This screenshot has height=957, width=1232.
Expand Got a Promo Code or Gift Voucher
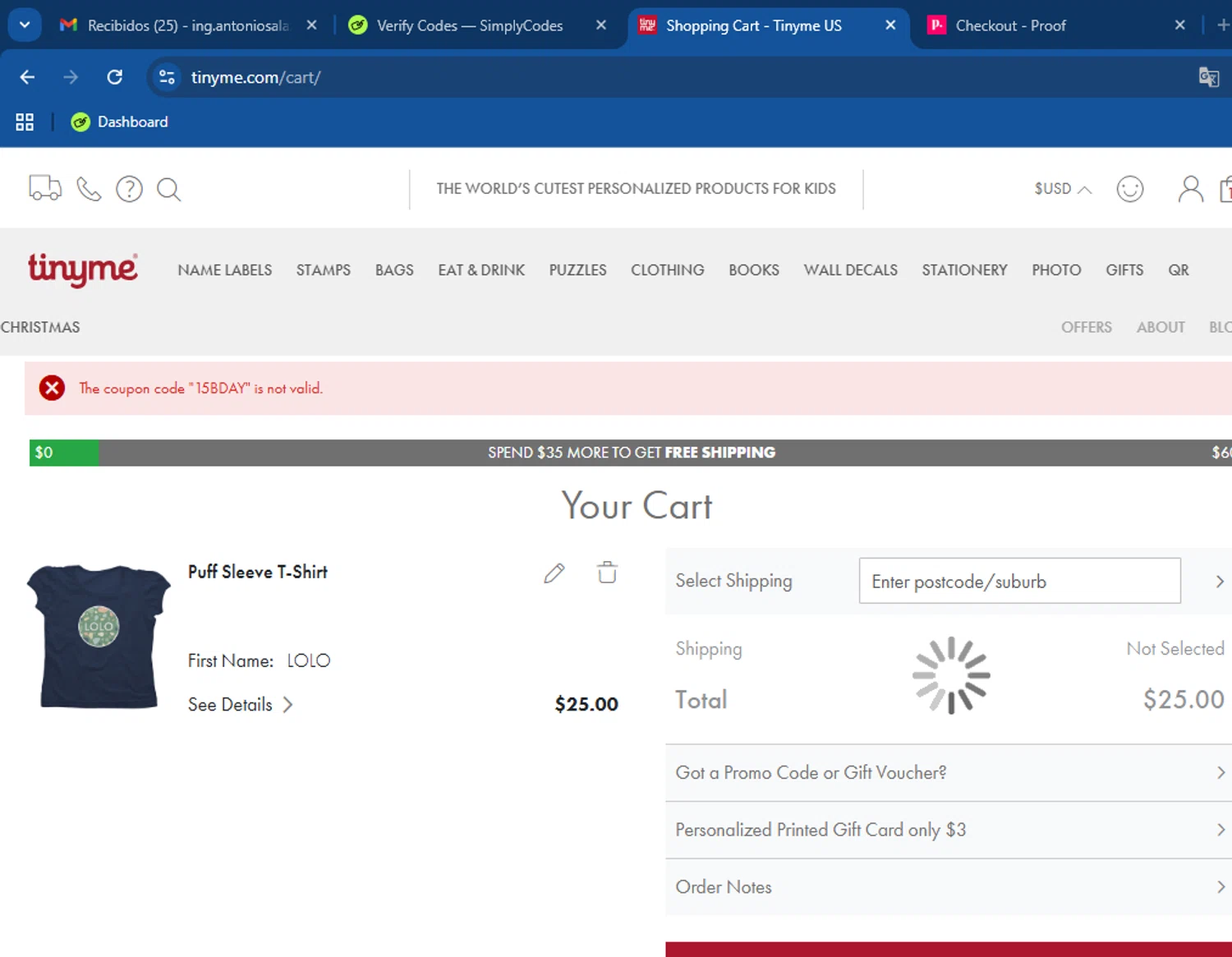[949, 773]
